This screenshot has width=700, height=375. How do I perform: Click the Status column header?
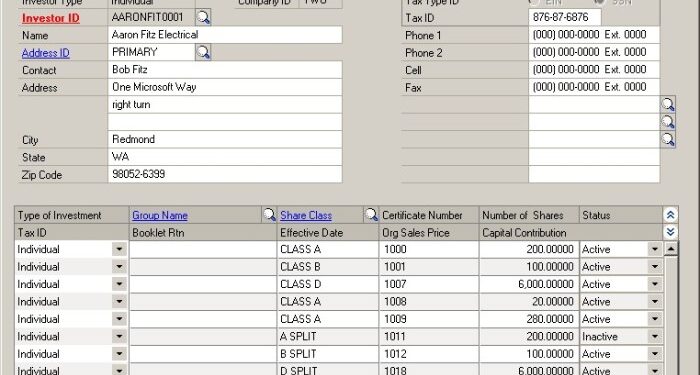point(621,215)
